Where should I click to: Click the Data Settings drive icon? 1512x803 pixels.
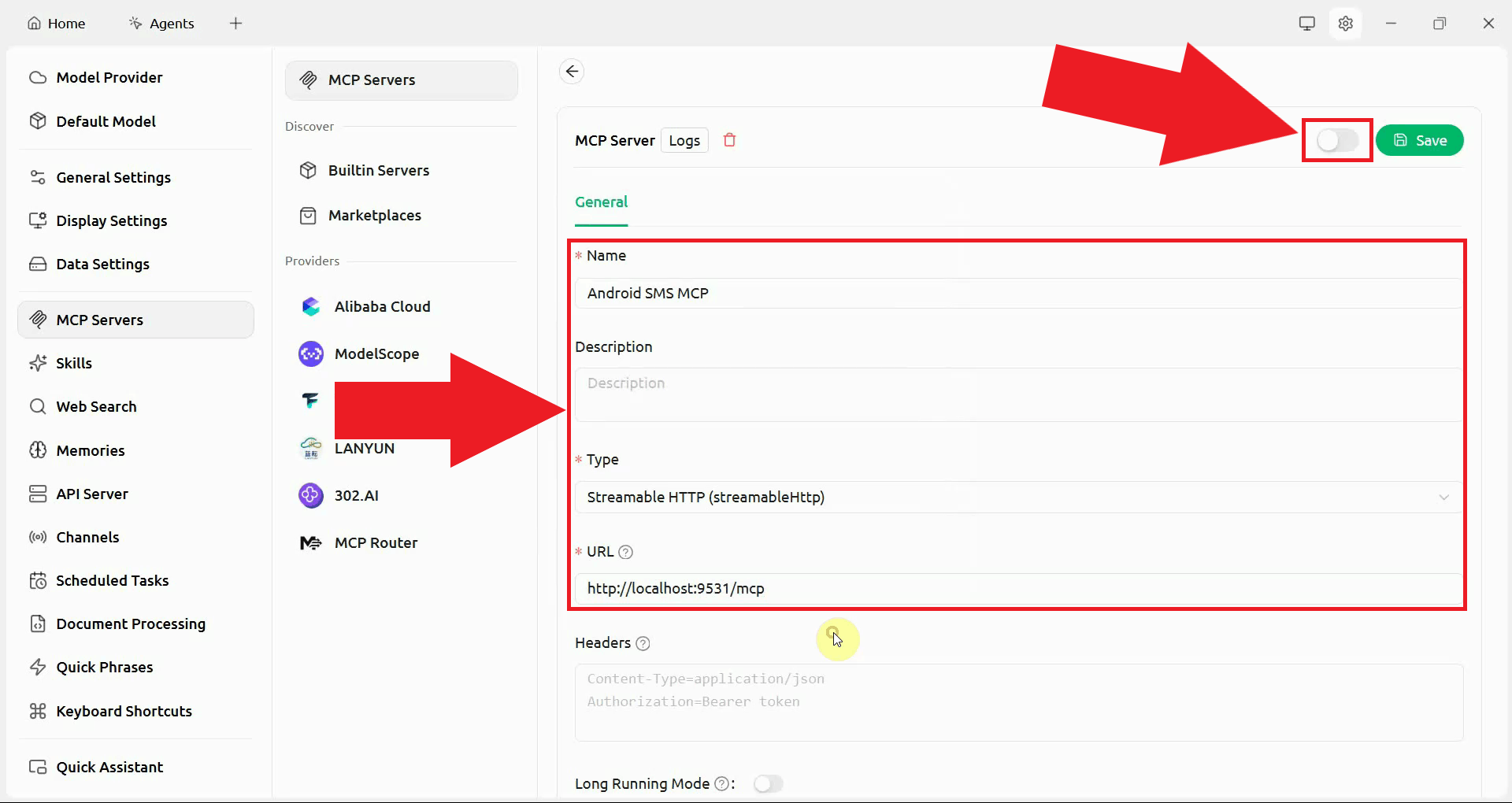click(x=38, y=264)
